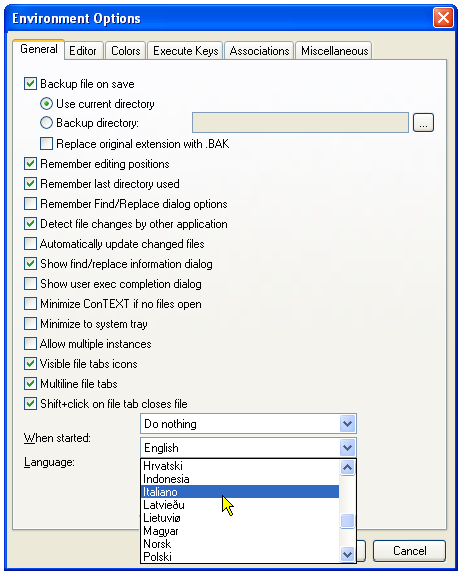Click the Cancel button
465x575 pixels.
(x=409, y=551)
